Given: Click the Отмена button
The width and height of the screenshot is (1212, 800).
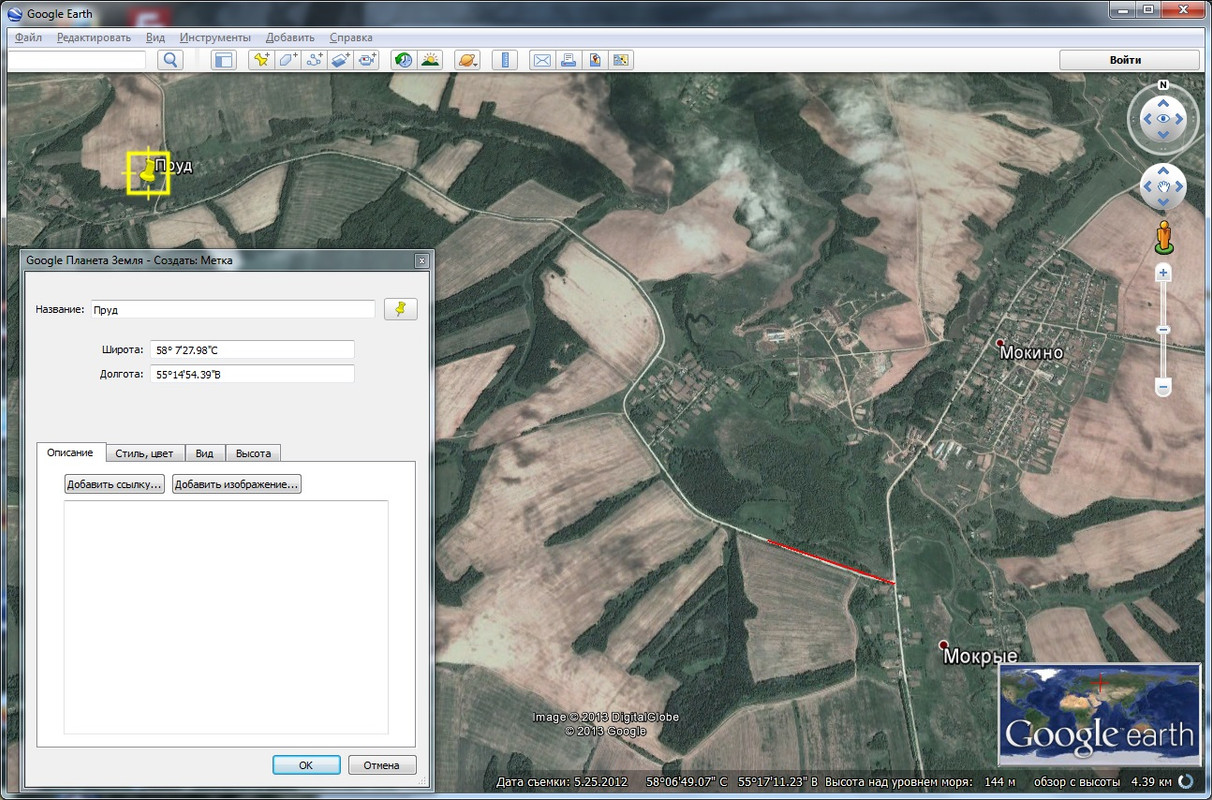Looking at the screenshot, I should click(x=382, y=765).
